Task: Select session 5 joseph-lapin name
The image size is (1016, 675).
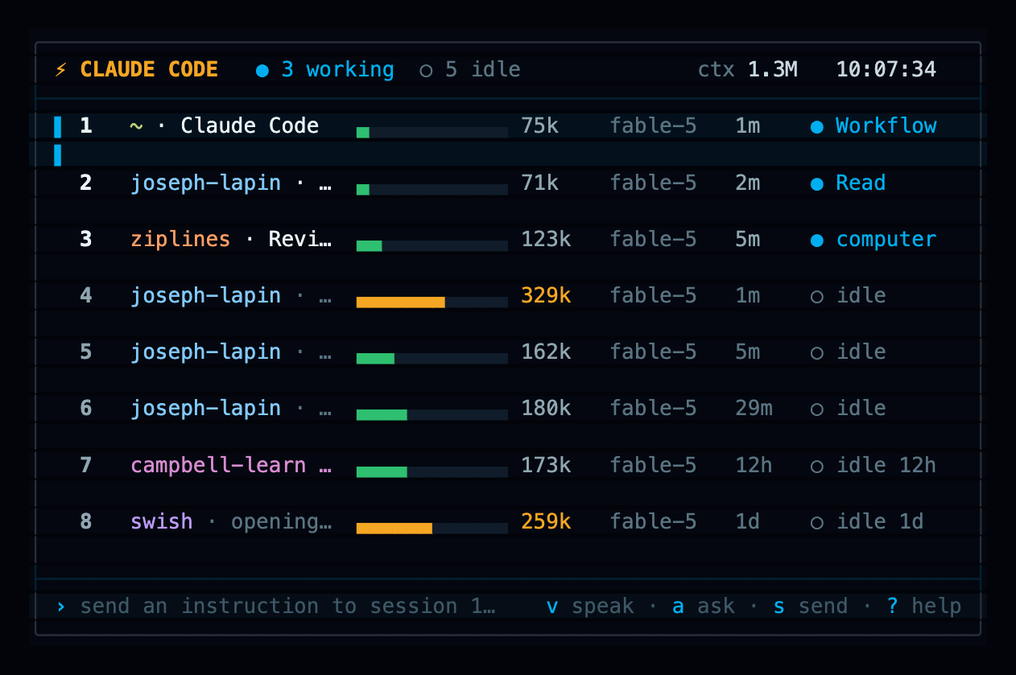Action: point(205,352)
